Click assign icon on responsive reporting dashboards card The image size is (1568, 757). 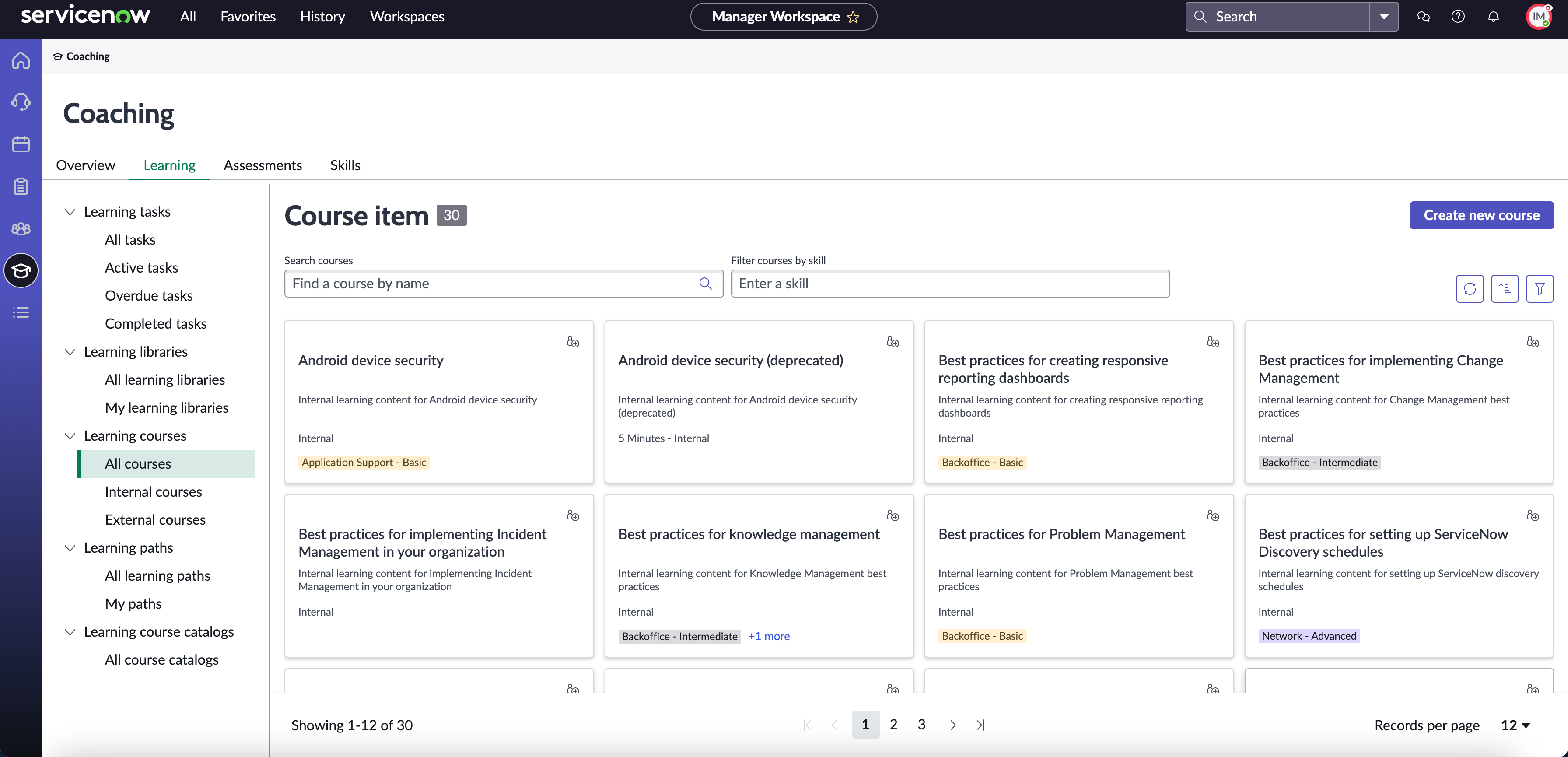tap(1213, 342)
